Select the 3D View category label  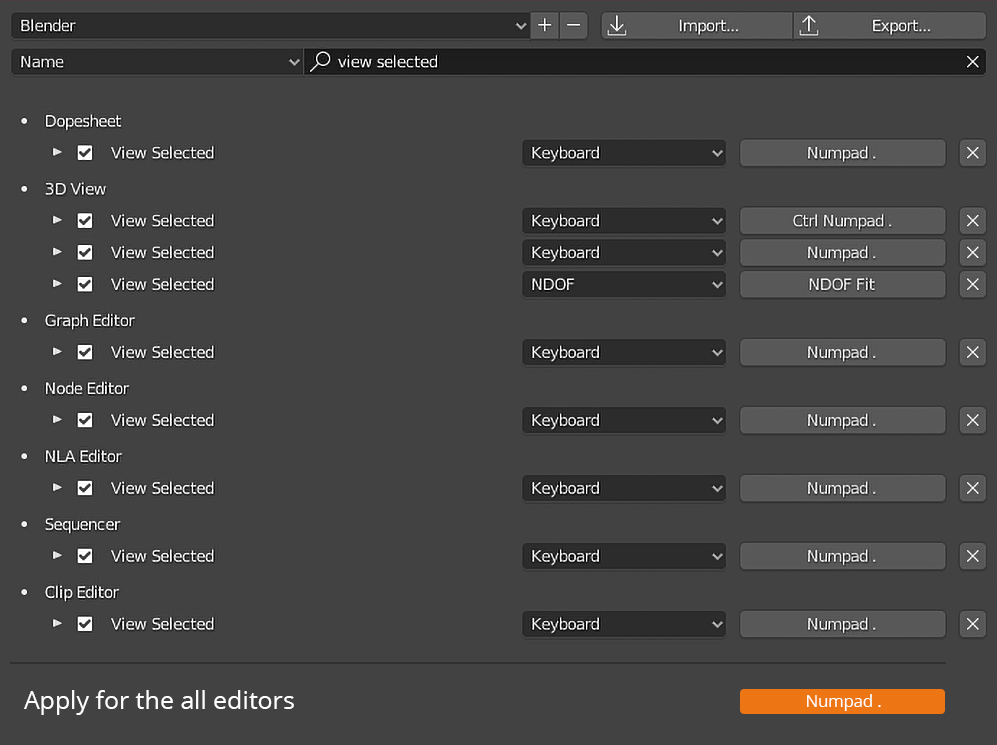click(x=75, y=189)
